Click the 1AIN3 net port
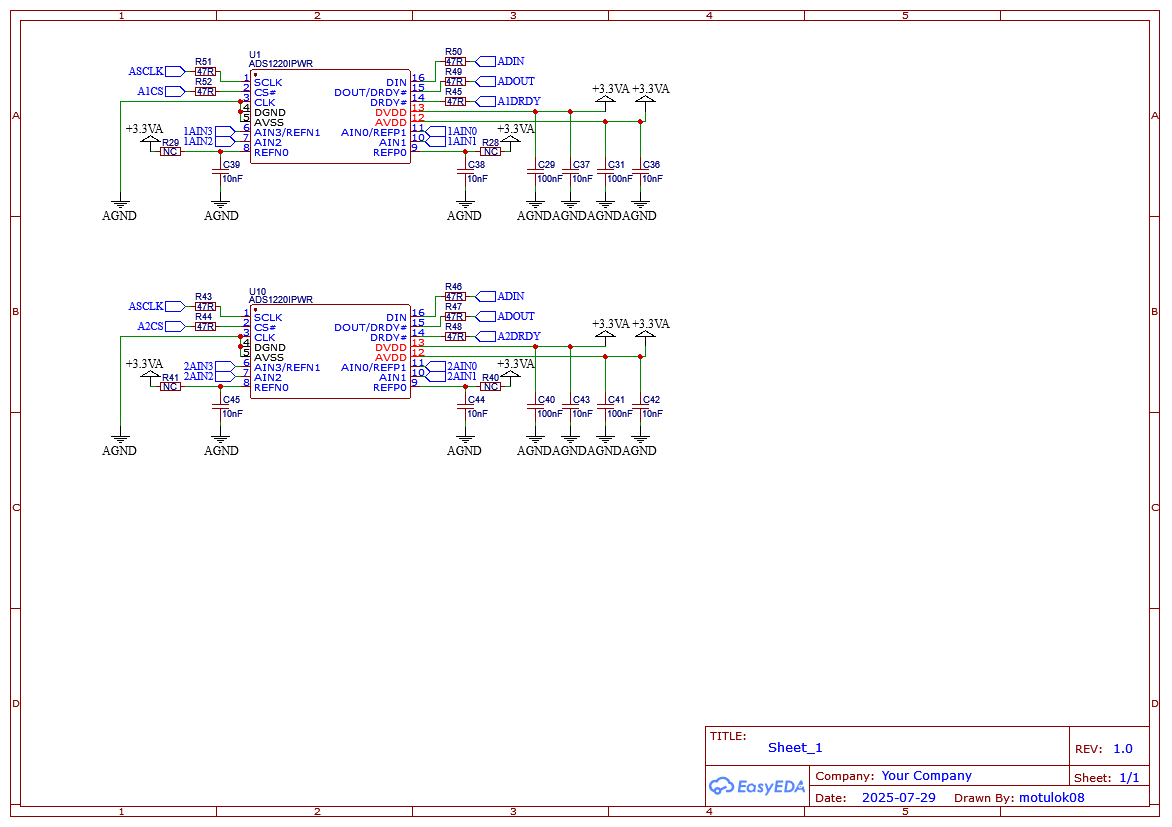 tap(209, 132)
